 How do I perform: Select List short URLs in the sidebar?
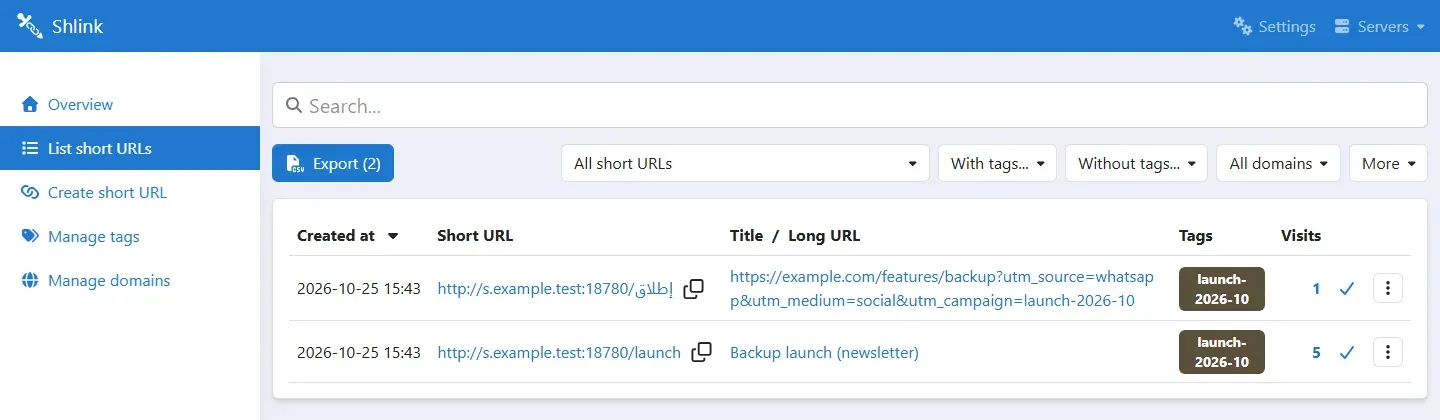click(130, 148)
